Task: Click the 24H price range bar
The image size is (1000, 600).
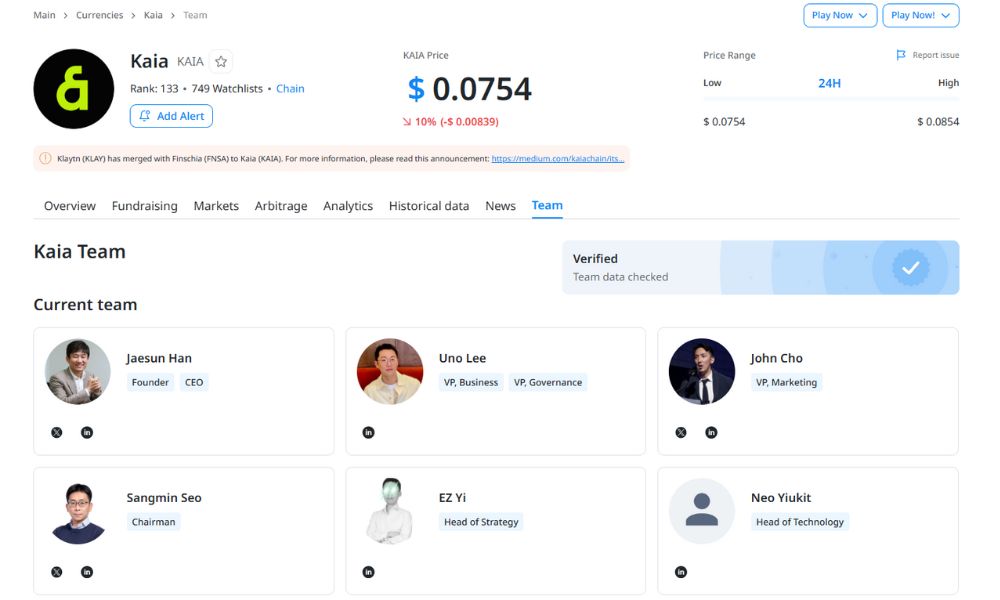Action: click(x=830, y=100)
